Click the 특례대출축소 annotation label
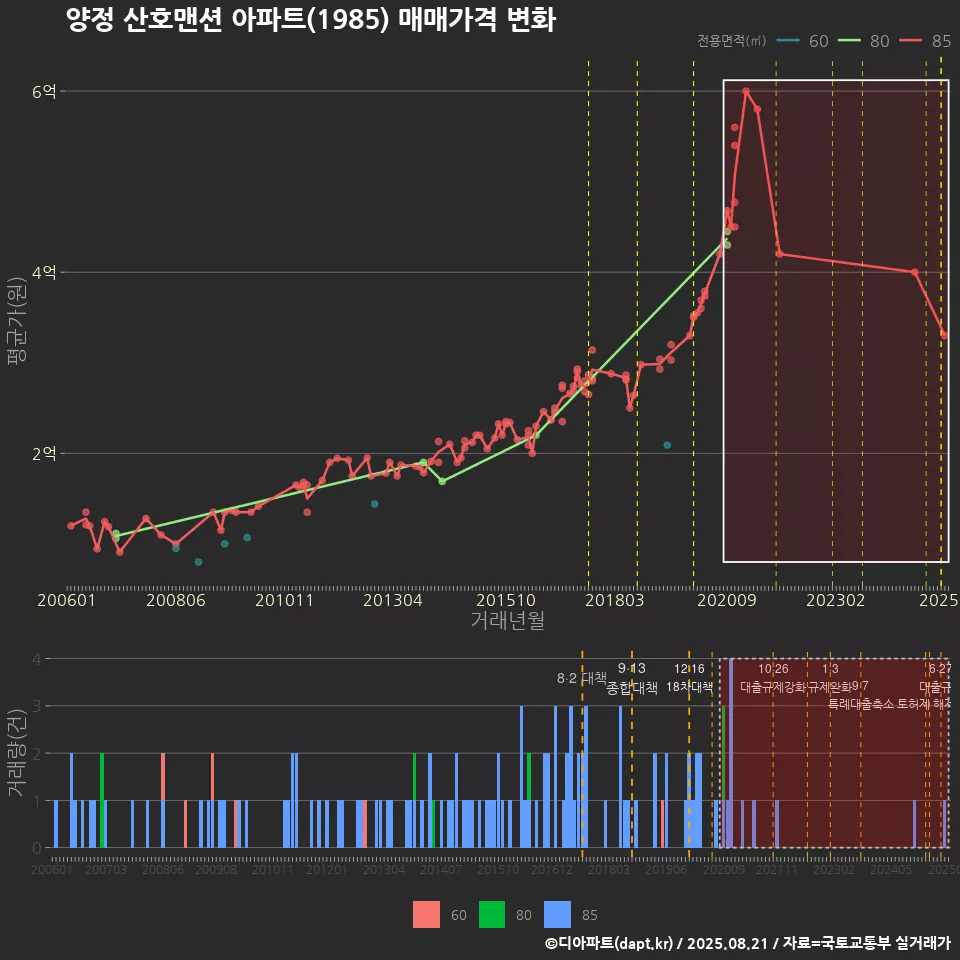 click(x=861, y=704)
